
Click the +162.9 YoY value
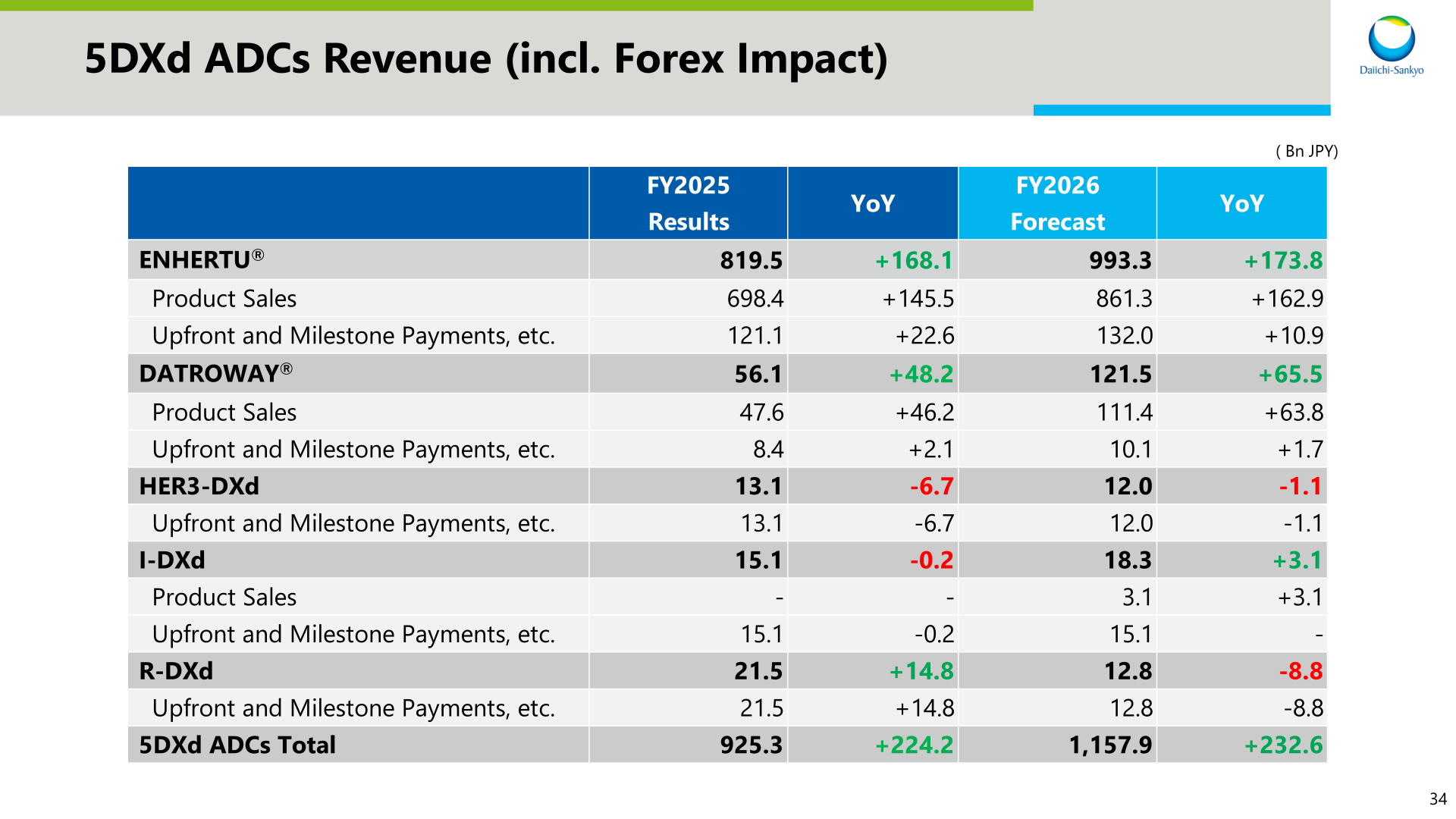pyautogui.click(x=1288, y=298)
